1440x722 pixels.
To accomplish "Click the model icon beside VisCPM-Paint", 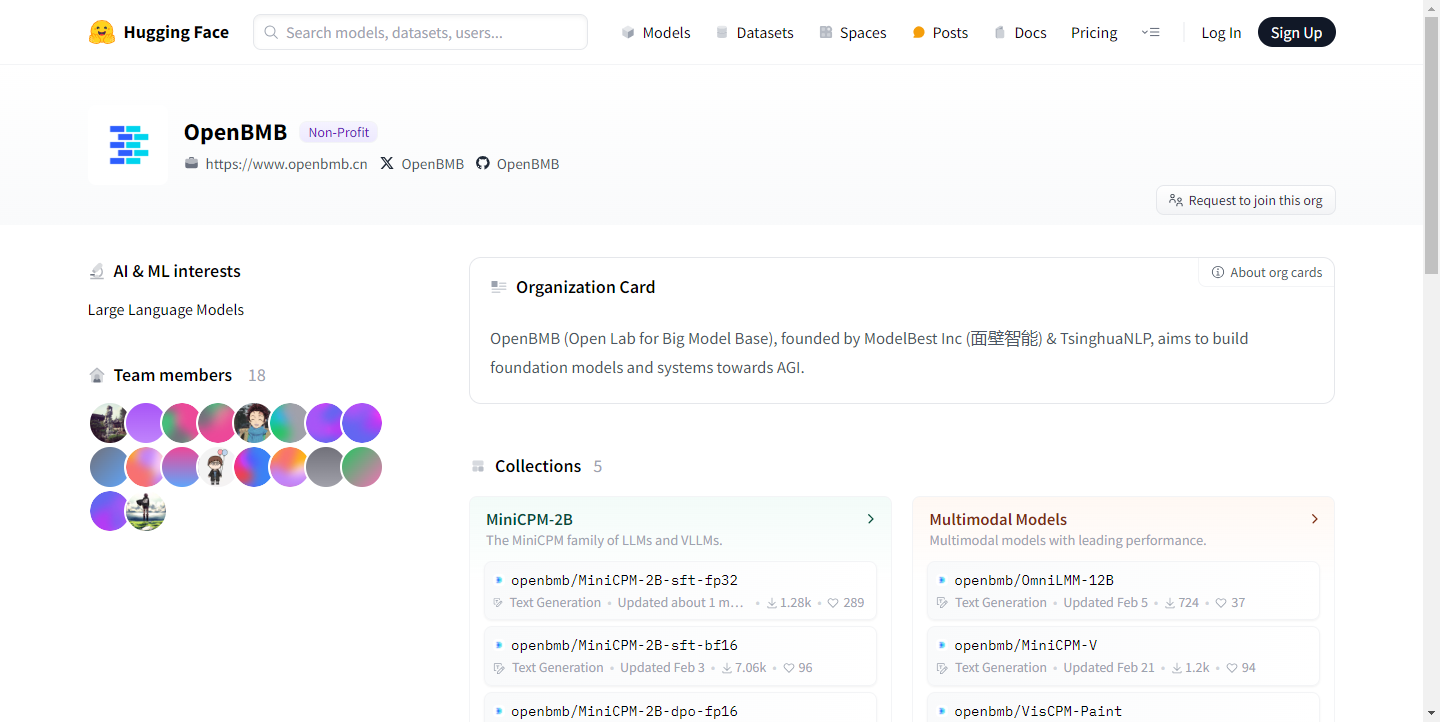I will pyautogui.click(x=942, y=711).
